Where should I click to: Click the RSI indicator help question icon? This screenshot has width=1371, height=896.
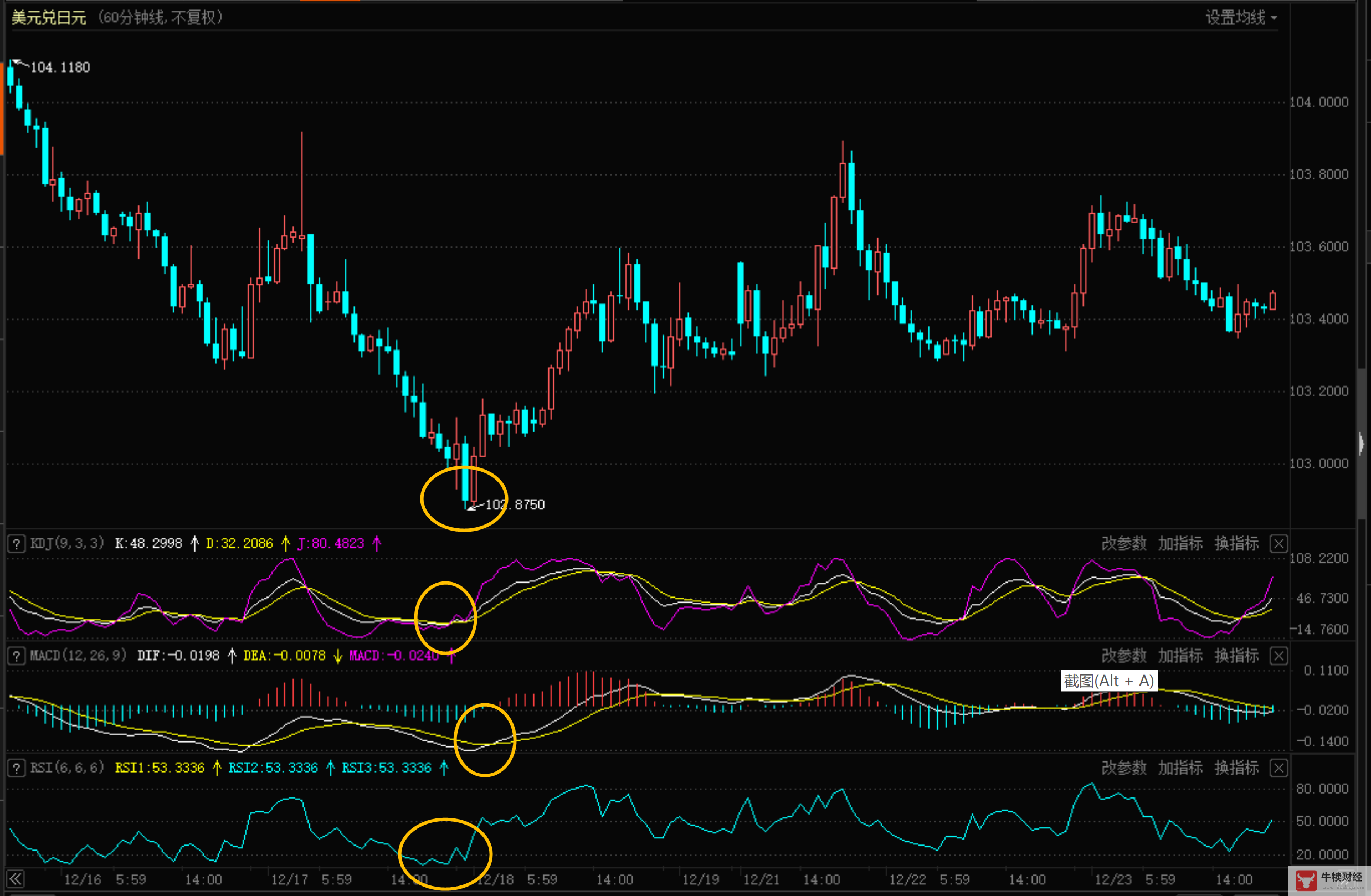click(16, 768)
